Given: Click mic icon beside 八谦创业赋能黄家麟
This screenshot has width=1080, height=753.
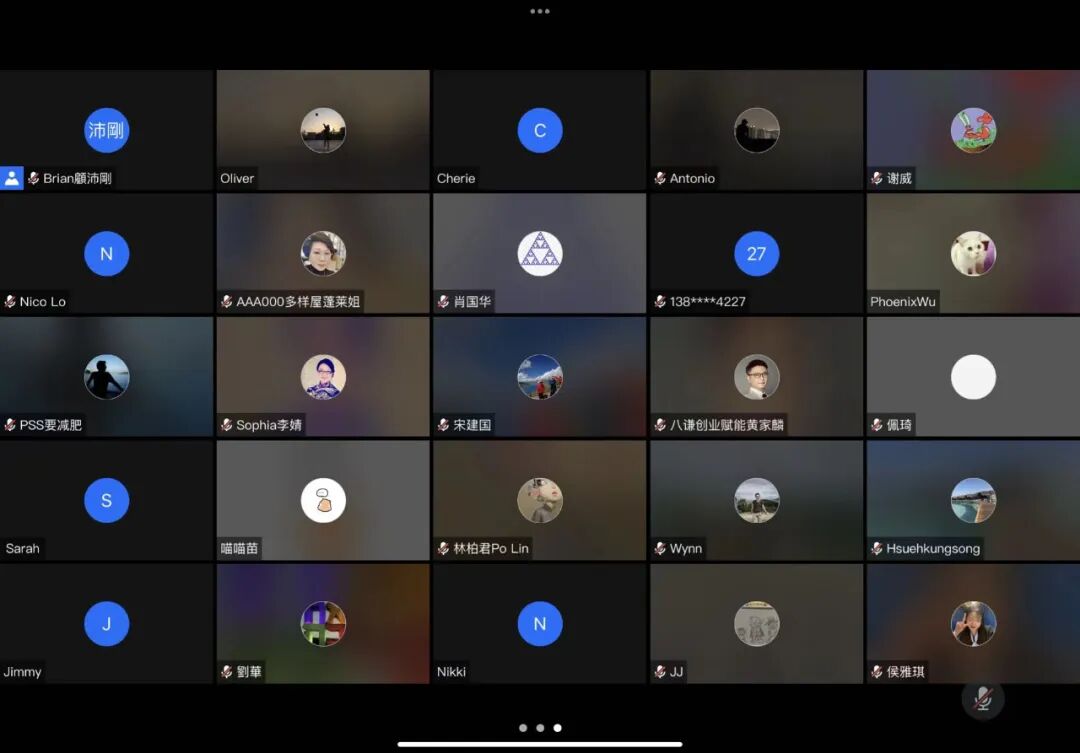Looking at the screenshot, I should click(660, 425).
